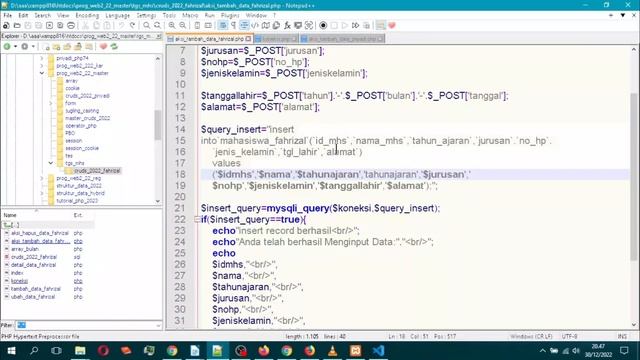Expand the priyadi_php74 folder
The image size is (640, 360).
click(42, 58)
